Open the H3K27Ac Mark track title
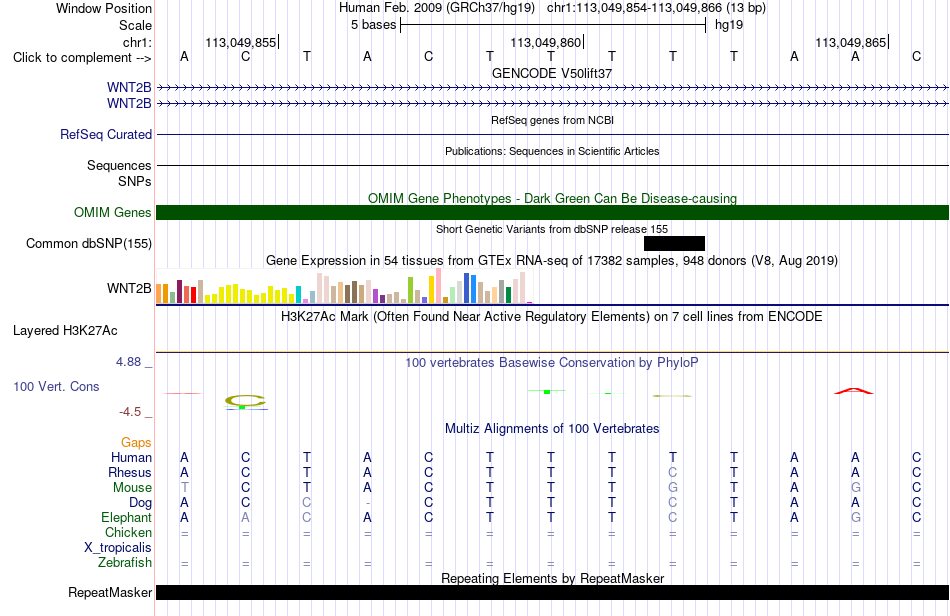Viewport: 950px width, 616px height. tap(552, 317)
